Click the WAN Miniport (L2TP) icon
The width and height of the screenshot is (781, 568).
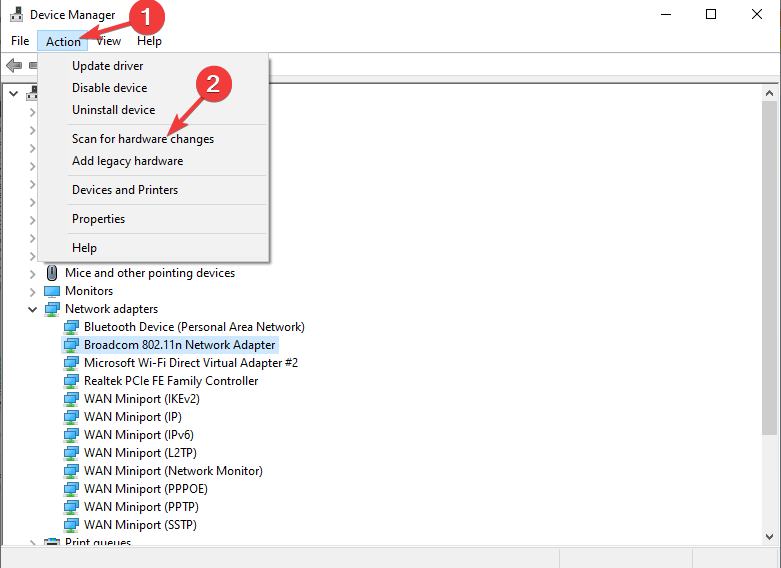point(71,452)
